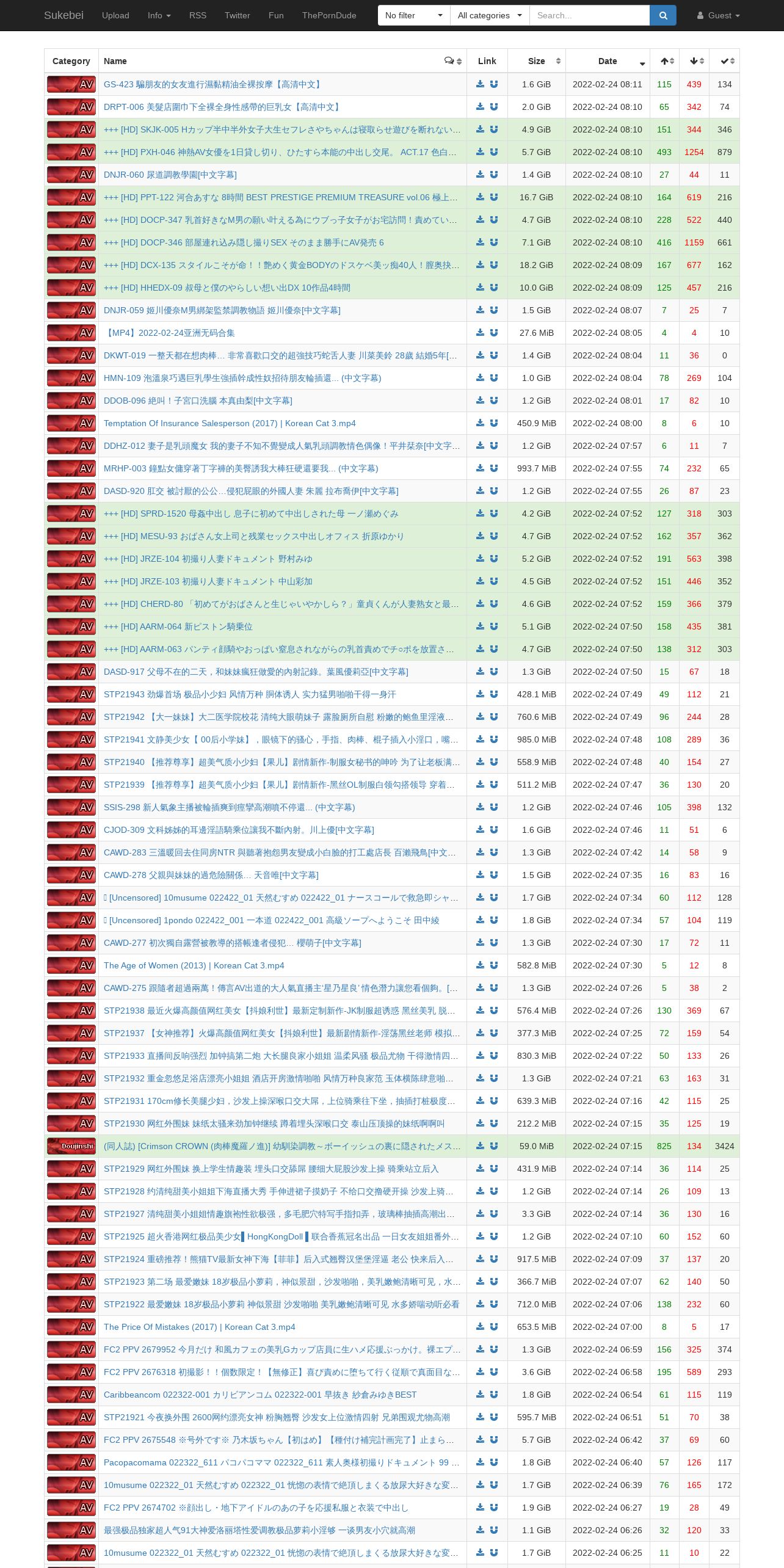Open magnet link for Temptation Of Insurance Salesperson
784x1568 pixels.
pos(494,423)
